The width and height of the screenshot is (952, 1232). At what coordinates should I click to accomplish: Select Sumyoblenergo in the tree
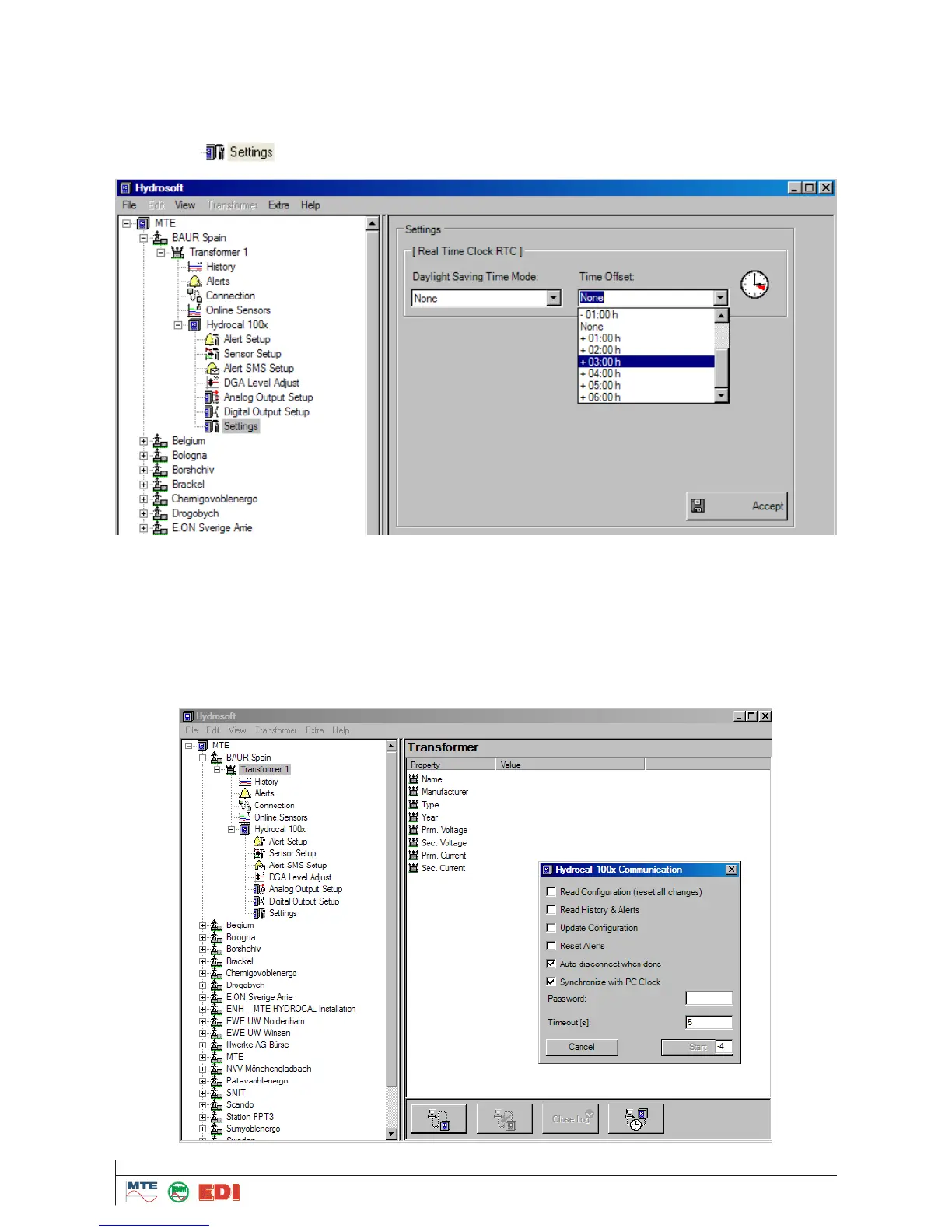pyautogui.click(x=254, y=1129)
